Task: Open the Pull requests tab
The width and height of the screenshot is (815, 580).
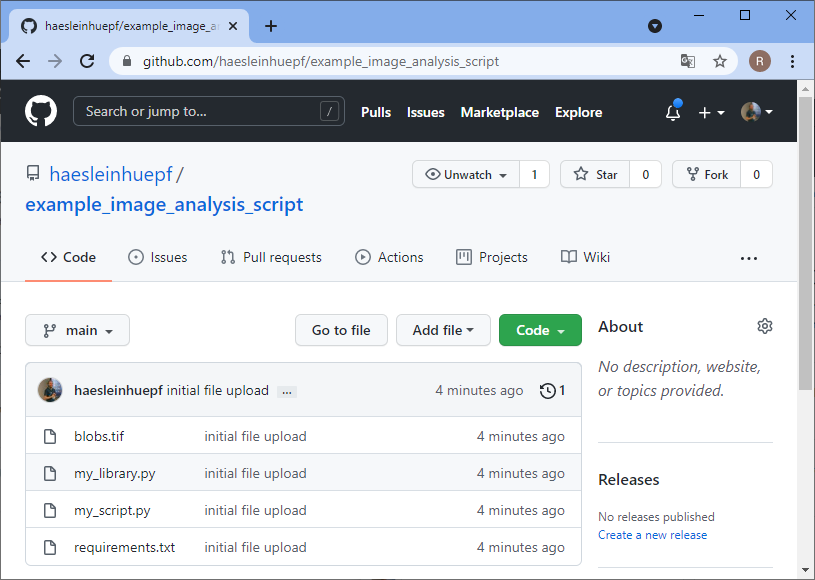Action: (271, 257)
